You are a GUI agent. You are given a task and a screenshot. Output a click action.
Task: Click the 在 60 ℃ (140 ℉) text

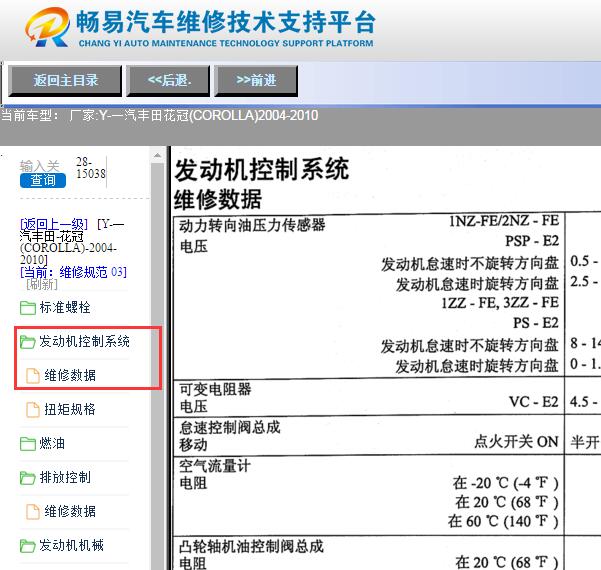pos(503,521)
